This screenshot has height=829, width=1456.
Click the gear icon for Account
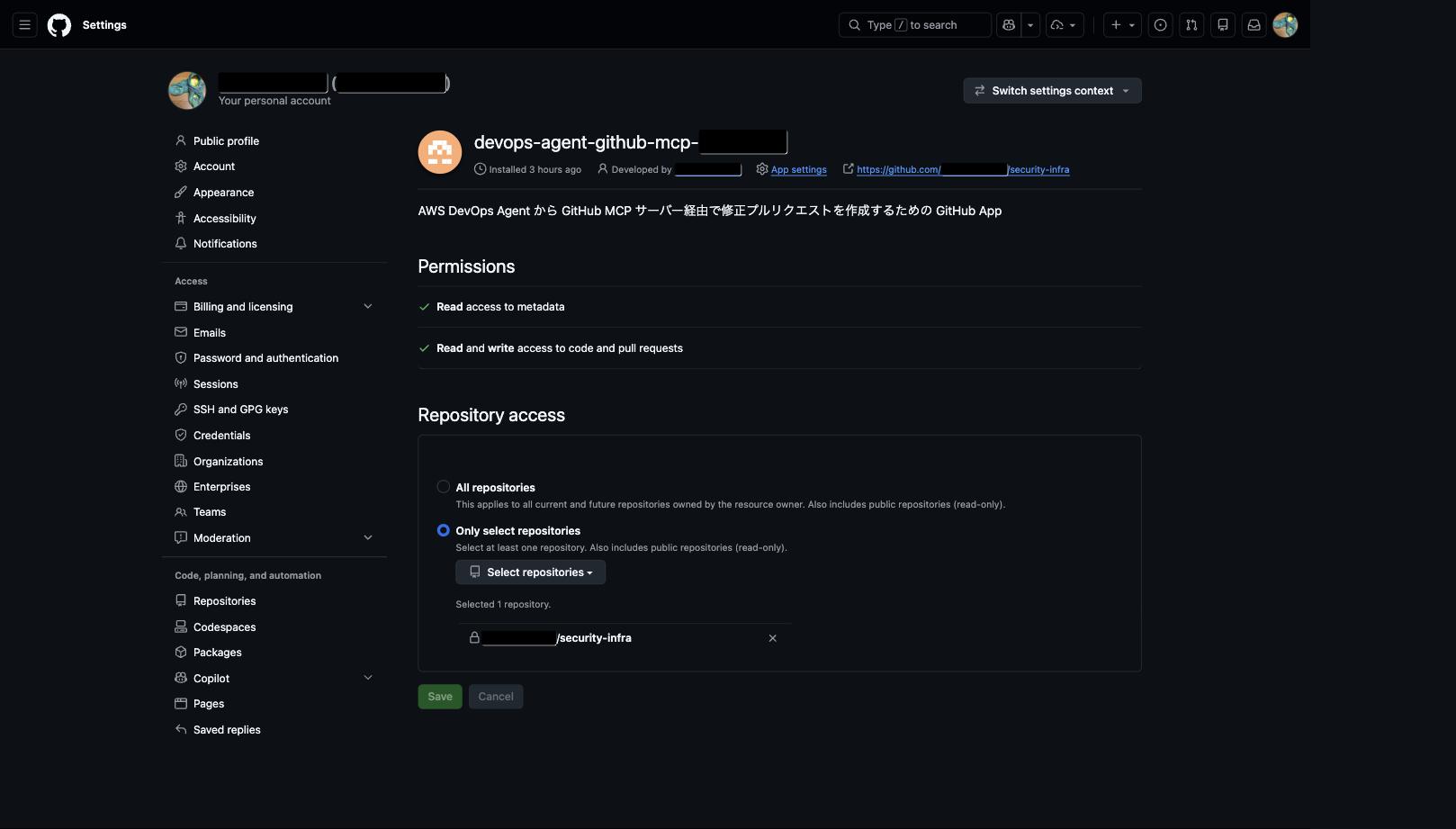pyautogui.click(x=181, y=167)
